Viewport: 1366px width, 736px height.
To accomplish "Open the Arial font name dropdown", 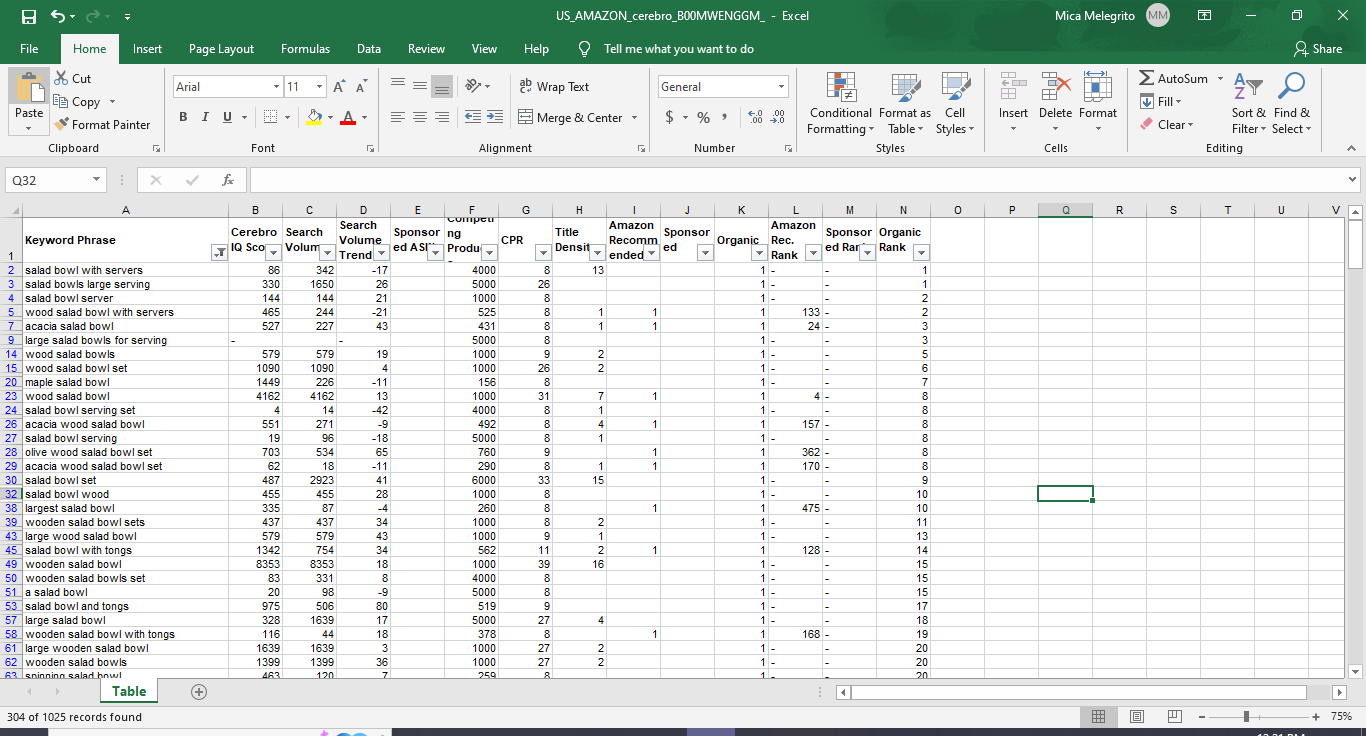I will (x=276, y=87).
